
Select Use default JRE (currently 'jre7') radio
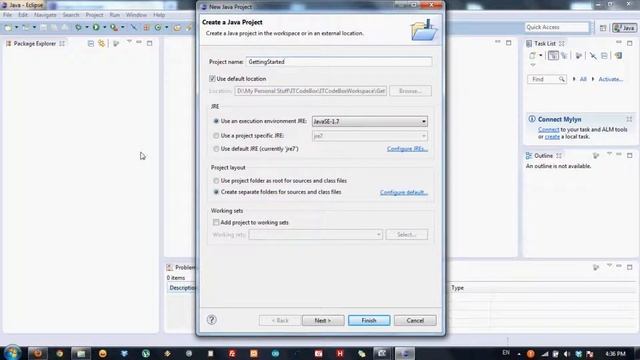(x=216, y=149)
